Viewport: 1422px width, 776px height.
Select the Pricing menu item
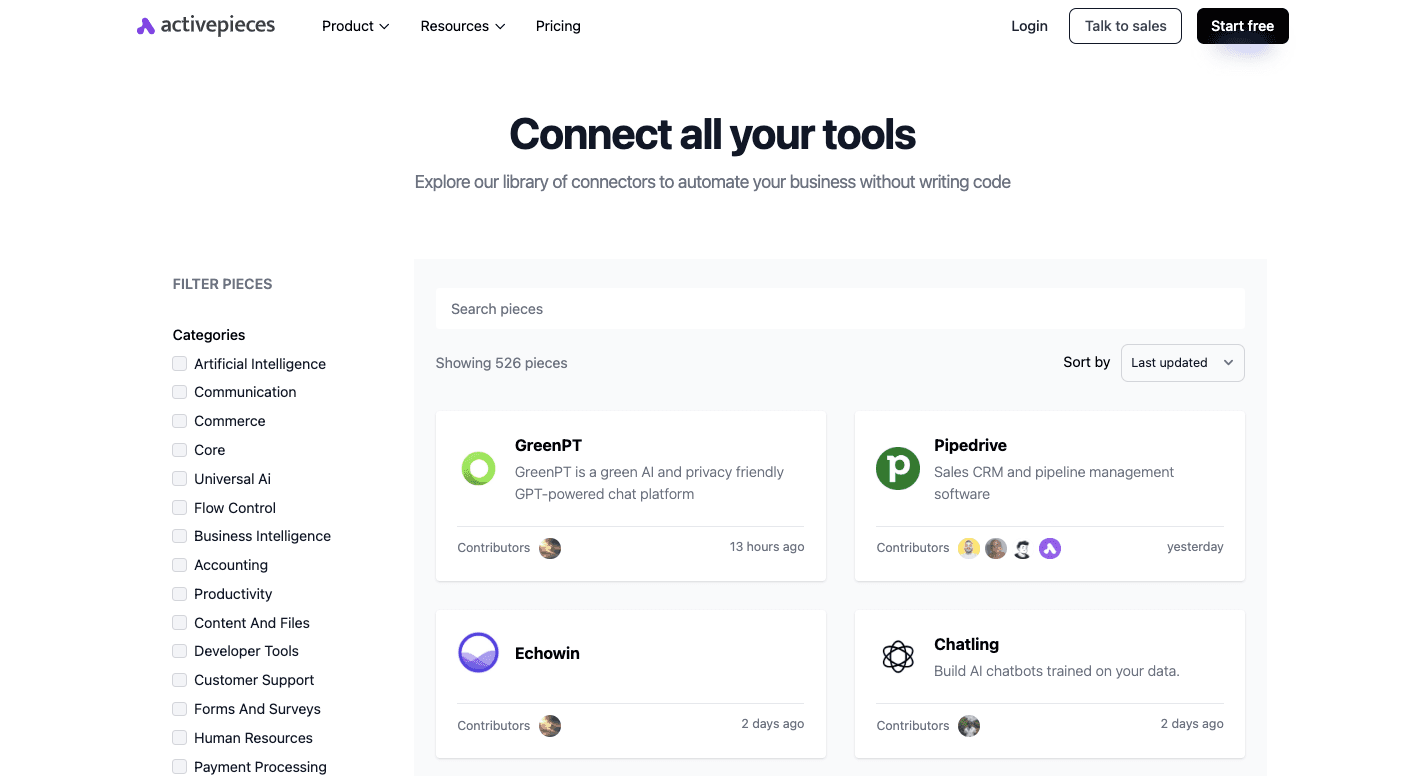click(558, 26)
